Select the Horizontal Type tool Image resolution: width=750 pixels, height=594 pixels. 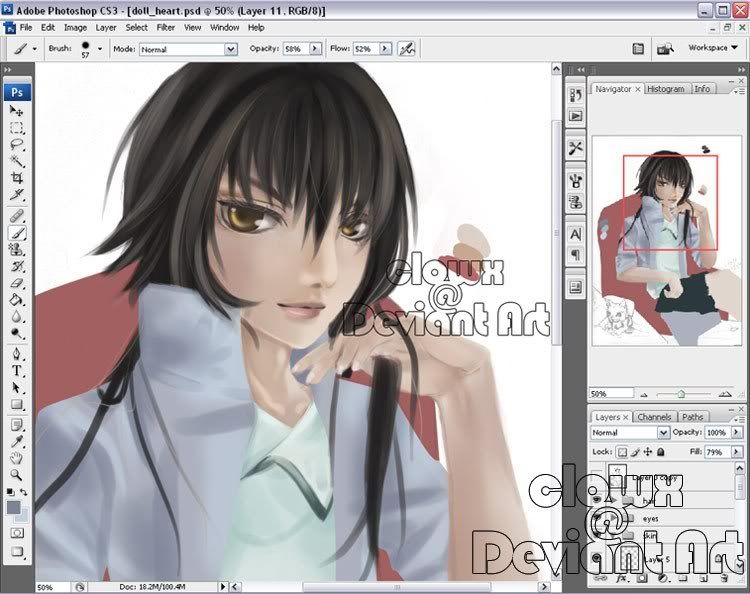tap(17, 371)
